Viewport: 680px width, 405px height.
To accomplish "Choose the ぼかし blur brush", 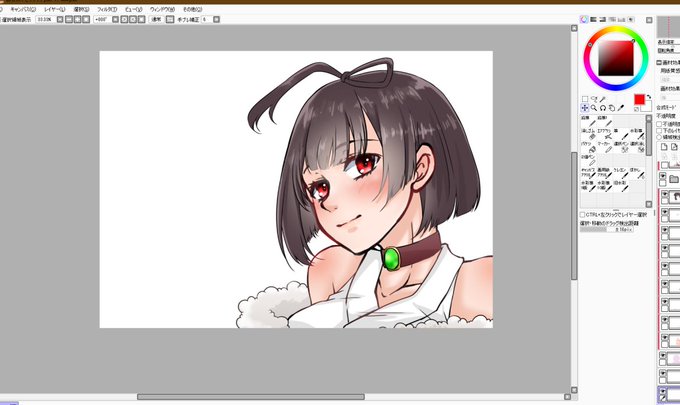I will pyautogui.click(x=637, y=173).
